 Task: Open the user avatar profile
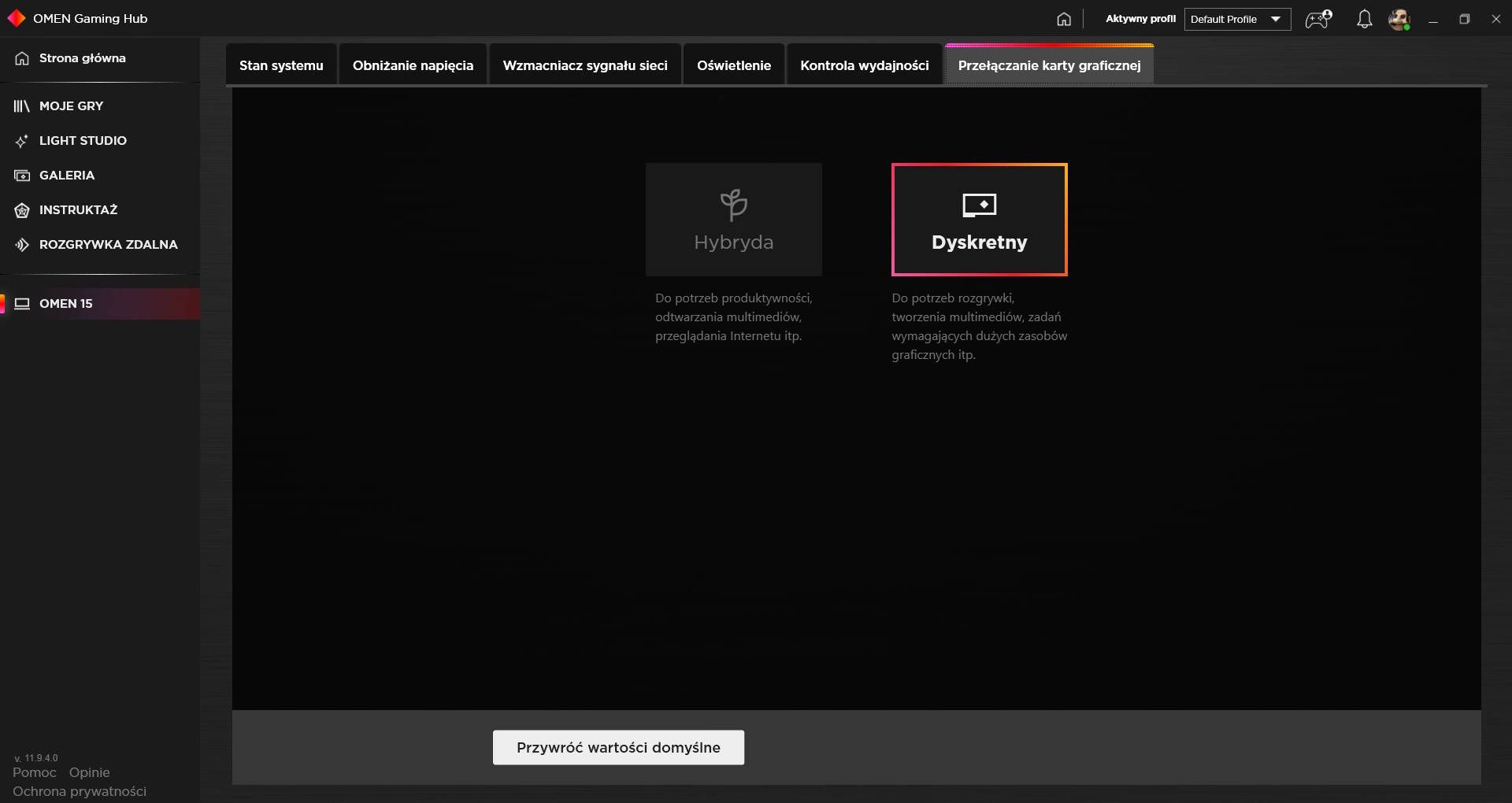click(x=1399, y=19)
